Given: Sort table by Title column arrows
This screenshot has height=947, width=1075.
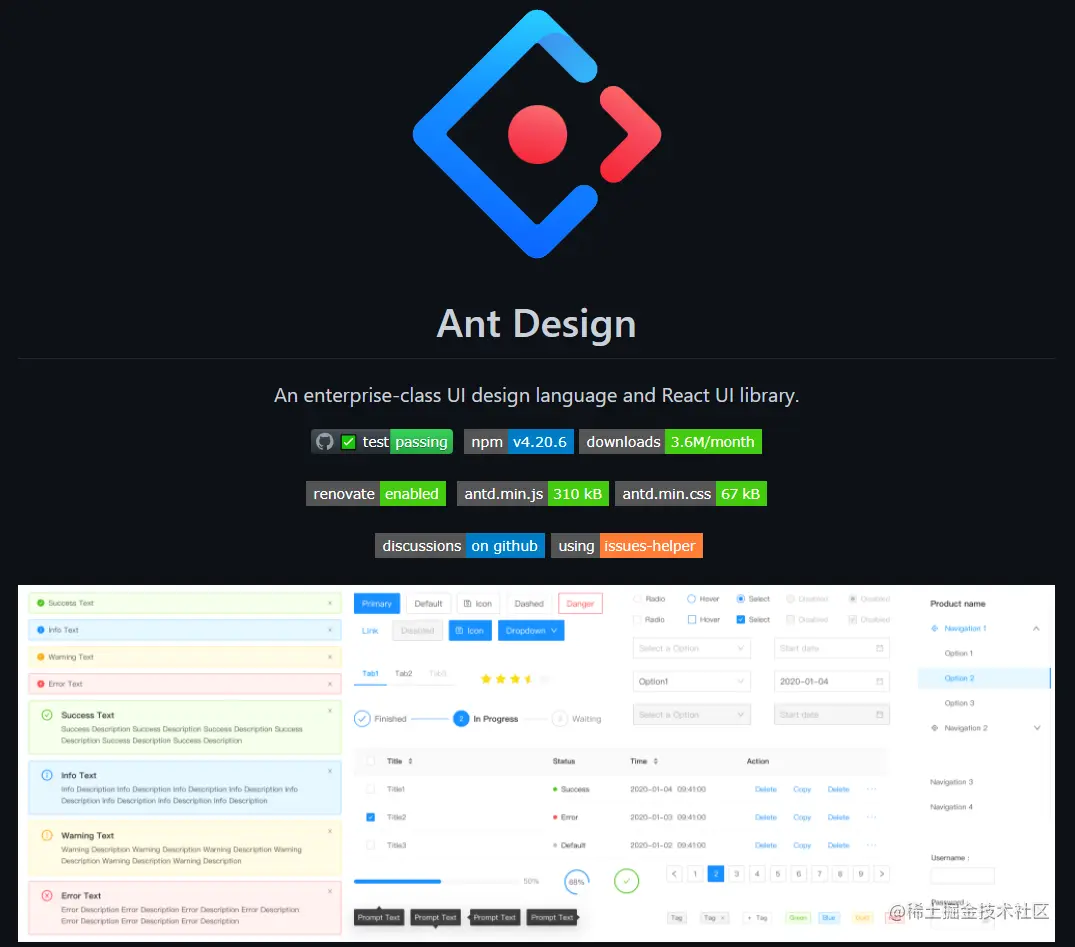Looking at the screenshot, I should point(410,760).
